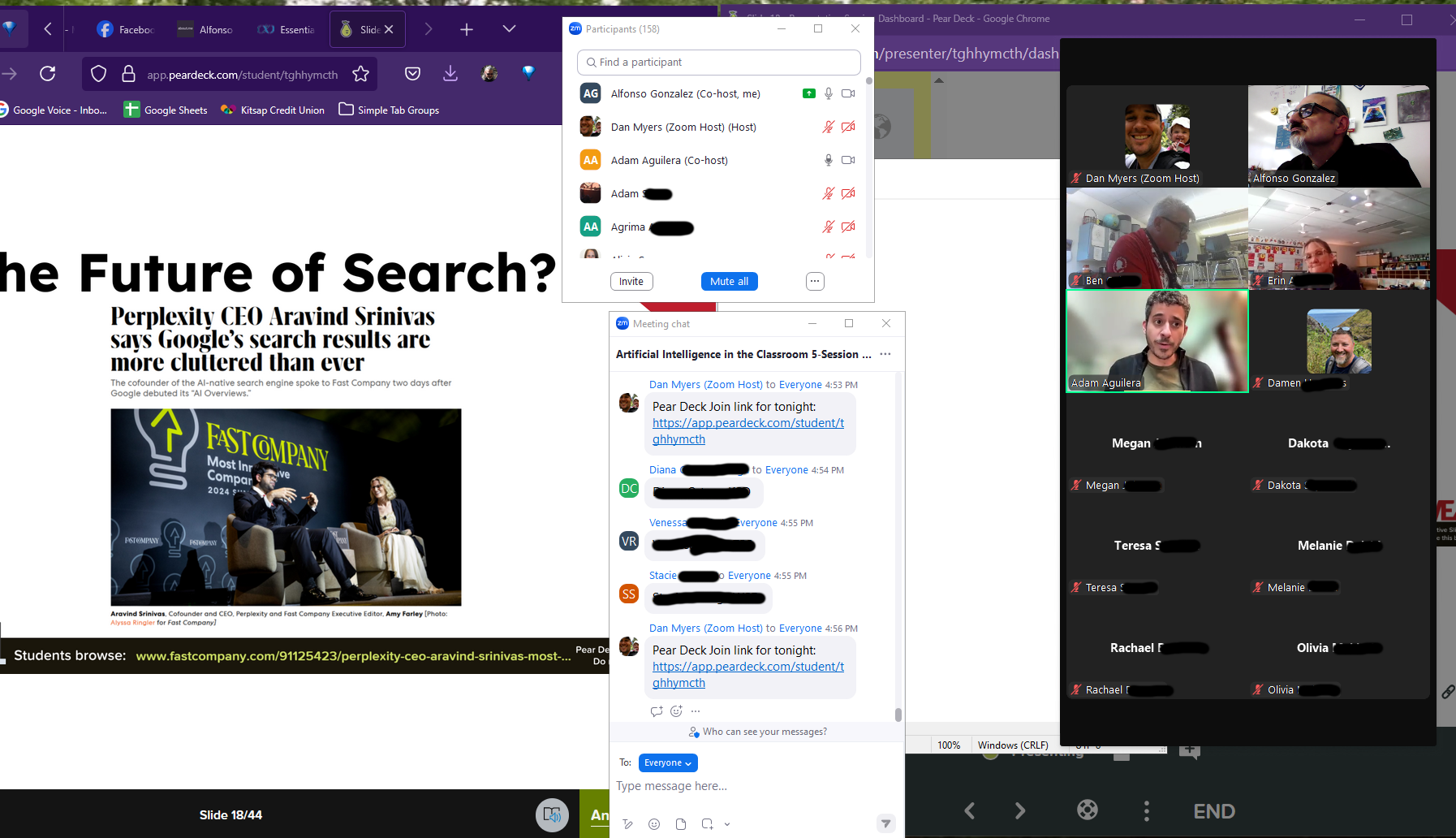Attach a file in chat

tap(681, 824)
